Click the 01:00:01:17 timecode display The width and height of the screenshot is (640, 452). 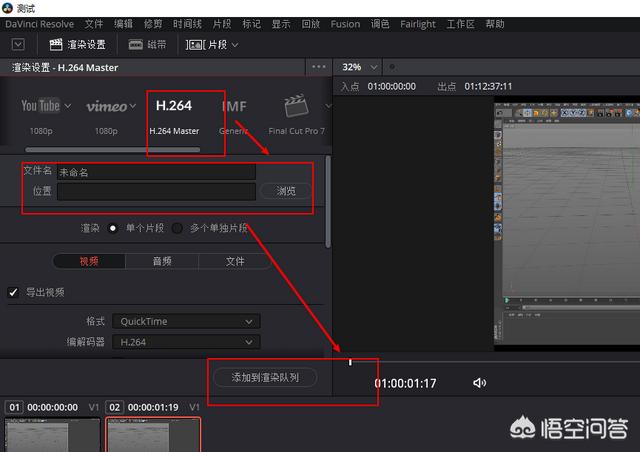point(405,383)
